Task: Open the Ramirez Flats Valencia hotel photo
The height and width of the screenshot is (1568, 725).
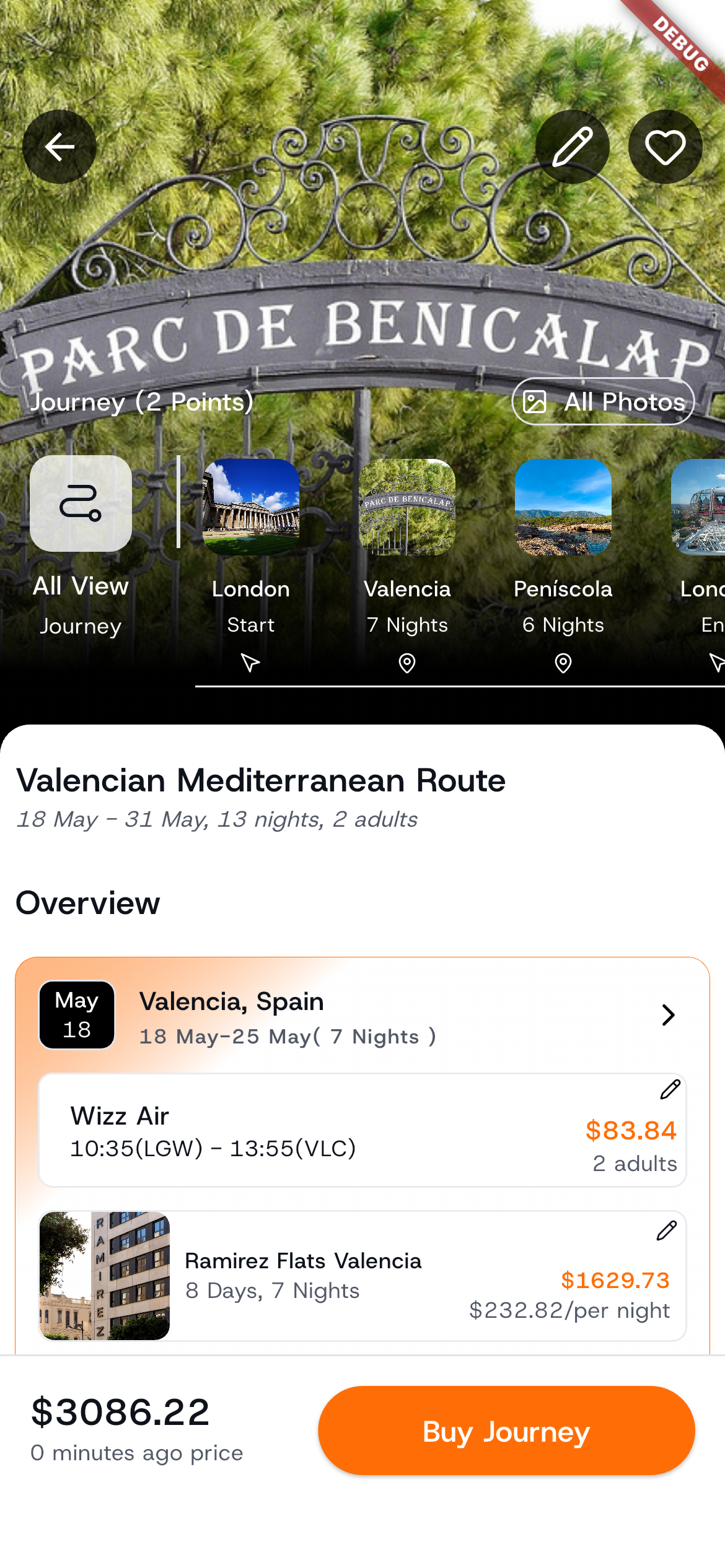Action: tap(104, 1275)
